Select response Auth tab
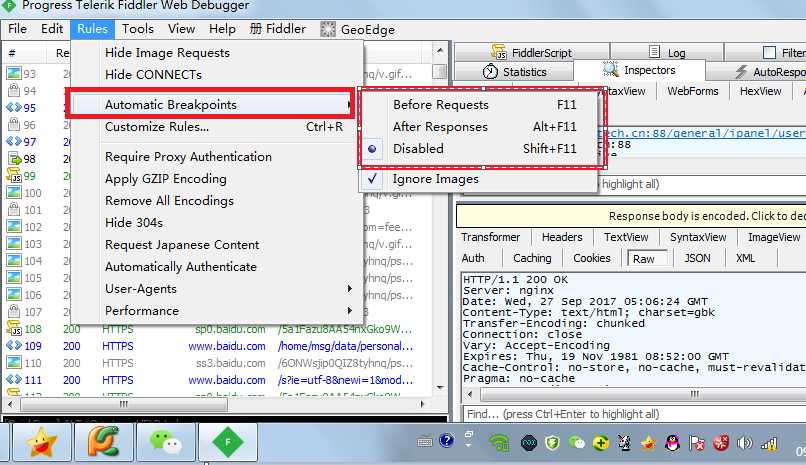 tap(473, 258)
